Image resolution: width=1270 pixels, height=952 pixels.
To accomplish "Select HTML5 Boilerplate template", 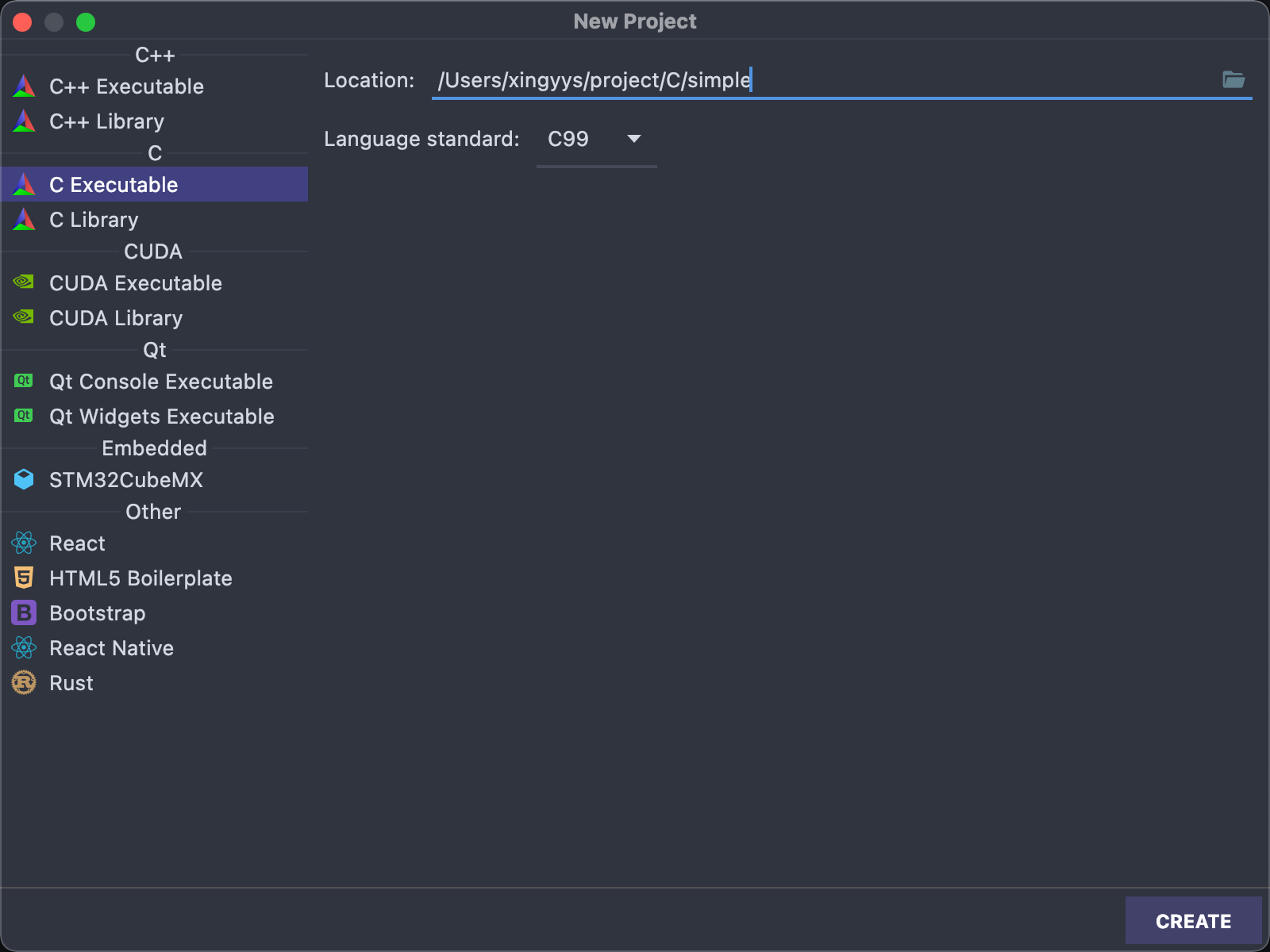I will pos(155,578).
